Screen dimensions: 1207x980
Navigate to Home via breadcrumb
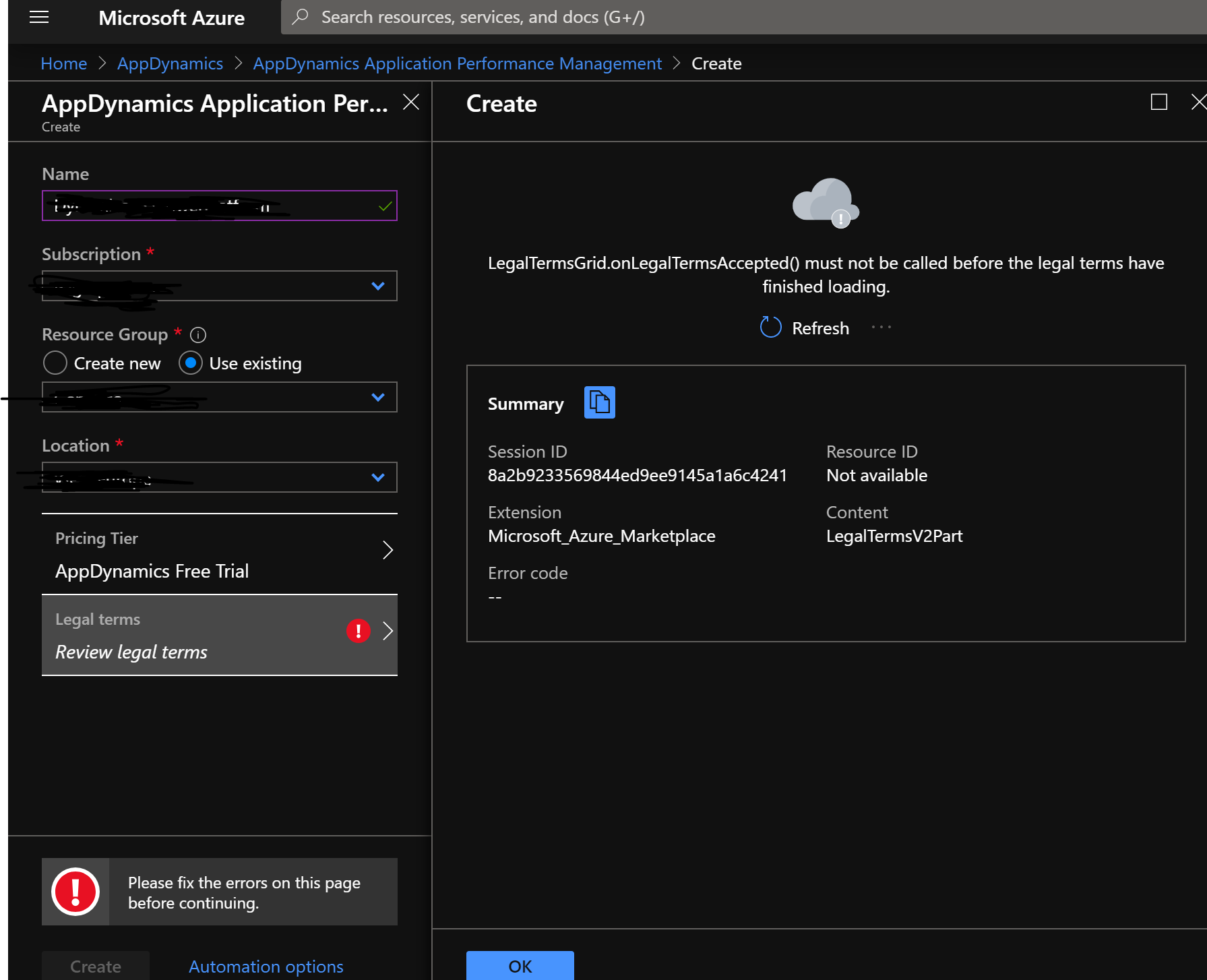click(63, 63)
